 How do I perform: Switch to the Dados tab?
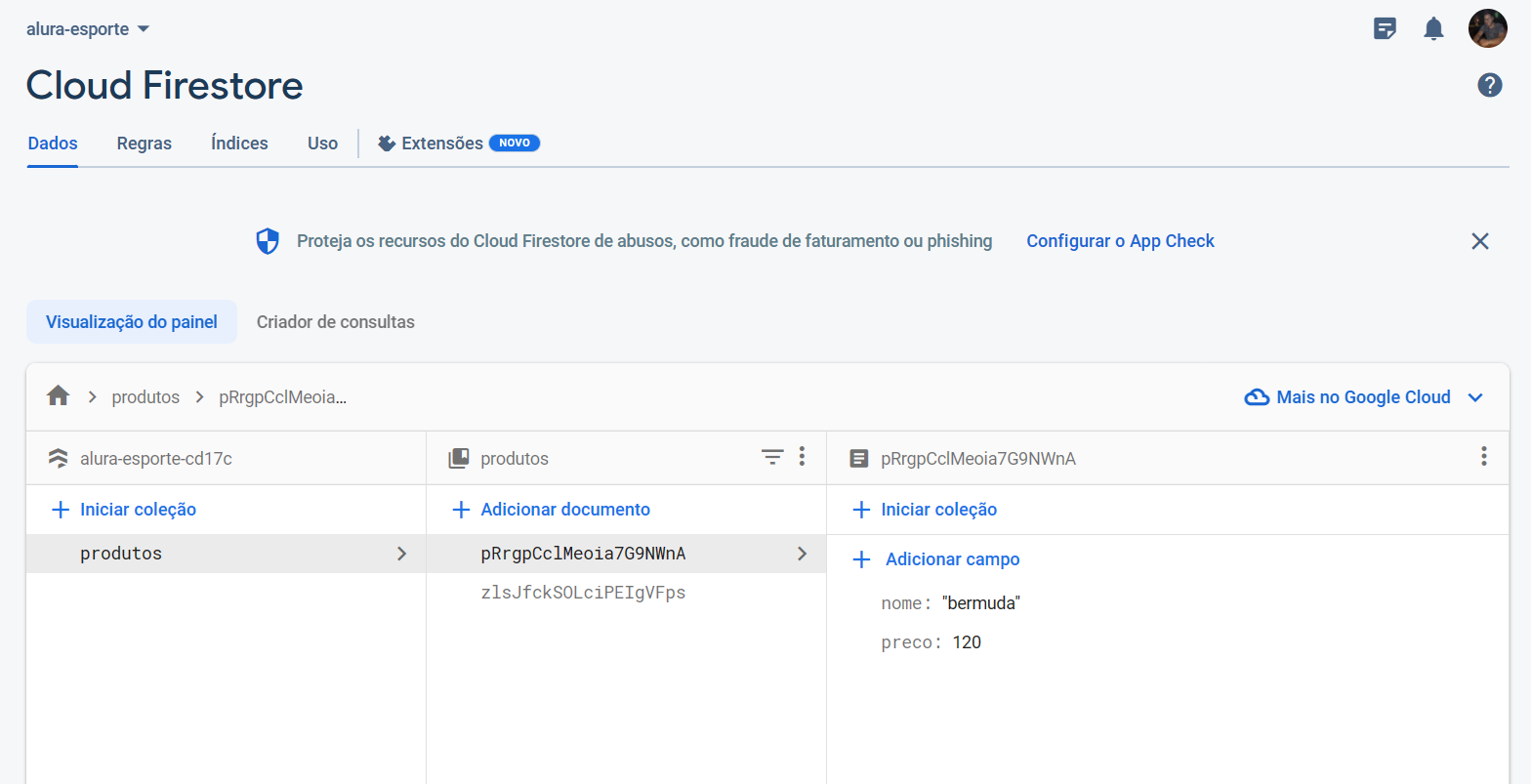pyautogui.click(x=53, y=144)
